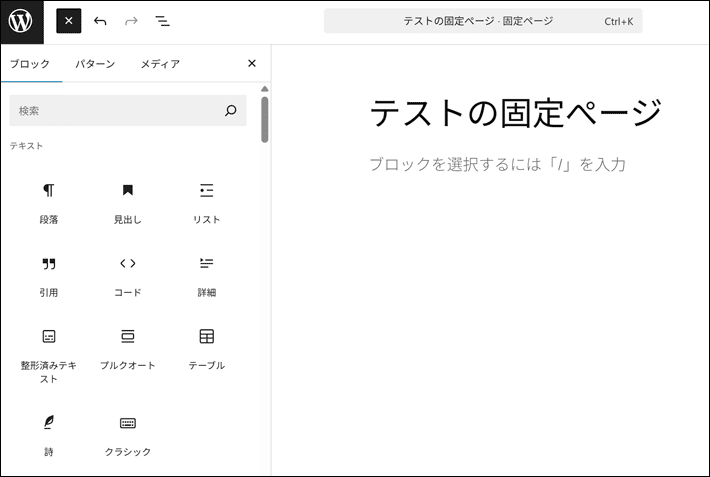Click the テストの固定ページ page title

tap(516, 113)
